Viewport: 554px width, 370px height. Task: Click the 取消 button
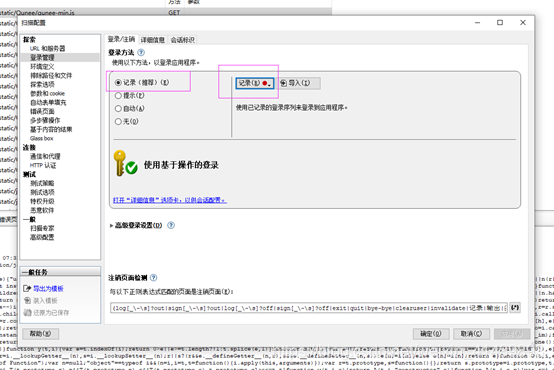tap(471, 334)
